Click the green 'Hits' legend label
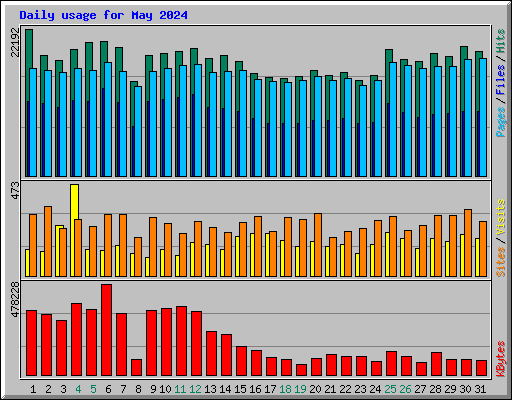512x400 pixels. tap(501, 41)
